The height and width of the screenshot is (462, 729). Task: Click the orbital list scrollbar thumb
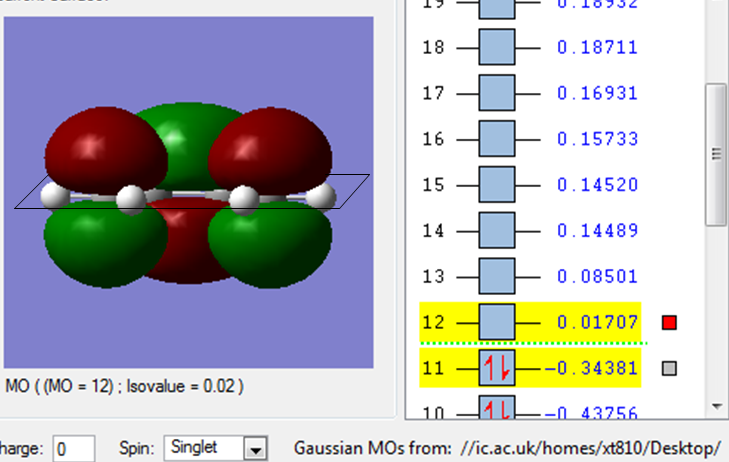point(716,154)
